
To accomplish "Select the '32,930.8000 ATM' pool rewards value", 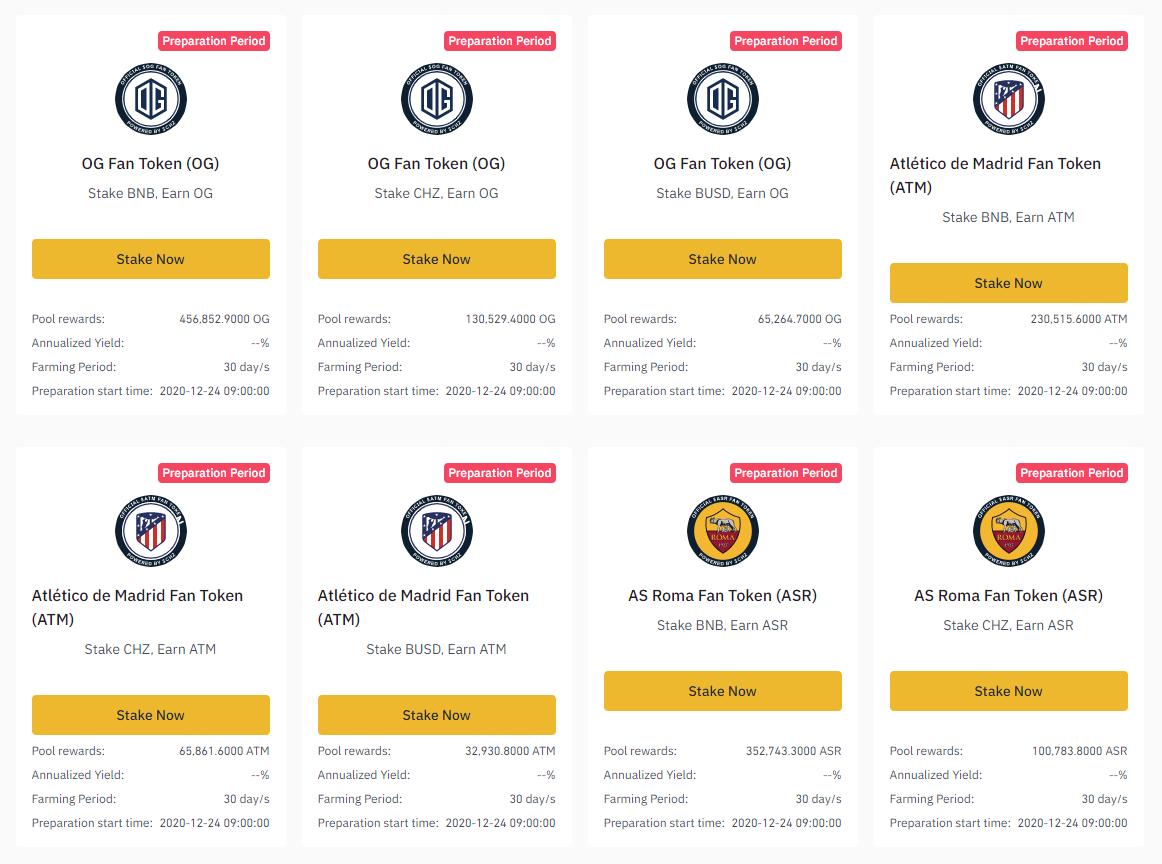I will pos(511,751).
